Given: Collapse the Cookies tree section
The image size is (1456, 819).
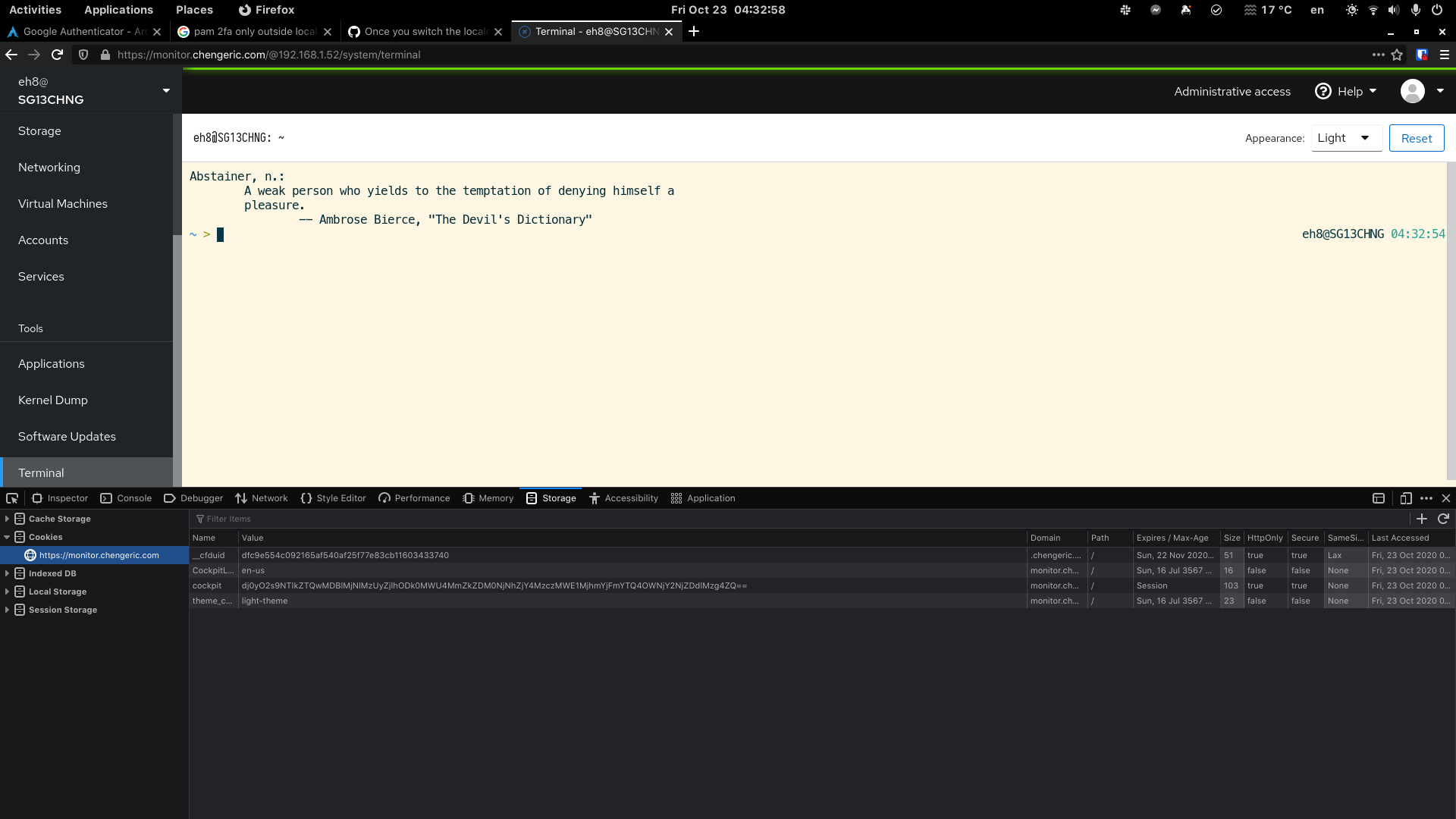Looking at the screenshot, I should point(7,537).
